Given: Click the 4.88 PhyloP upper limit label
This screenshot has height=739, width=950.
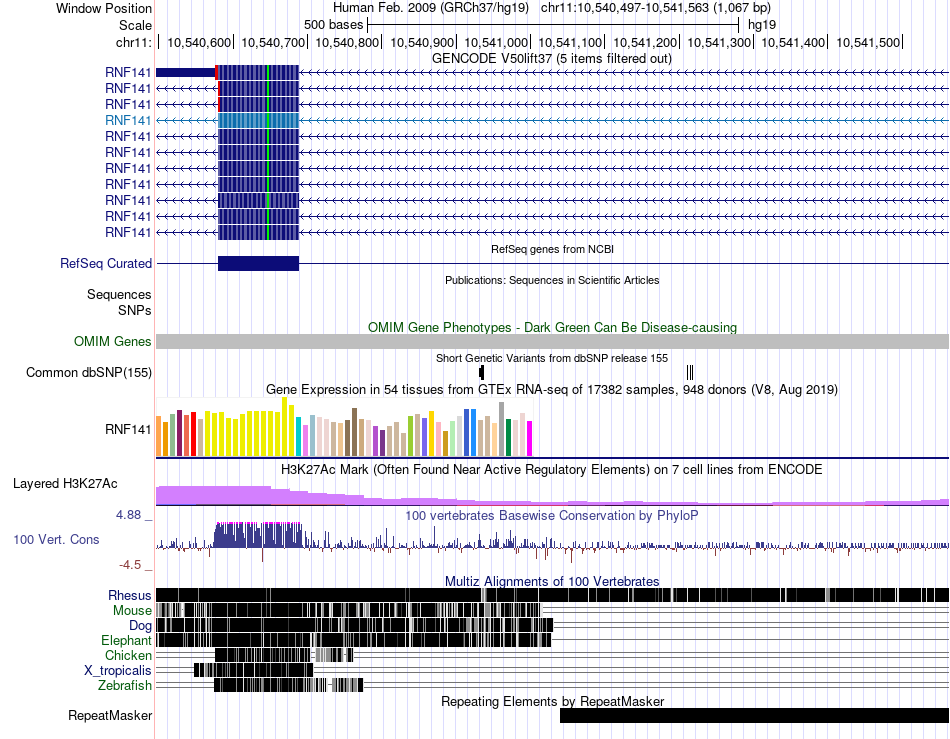Looking at the screenshot, I should coord(128,515).
